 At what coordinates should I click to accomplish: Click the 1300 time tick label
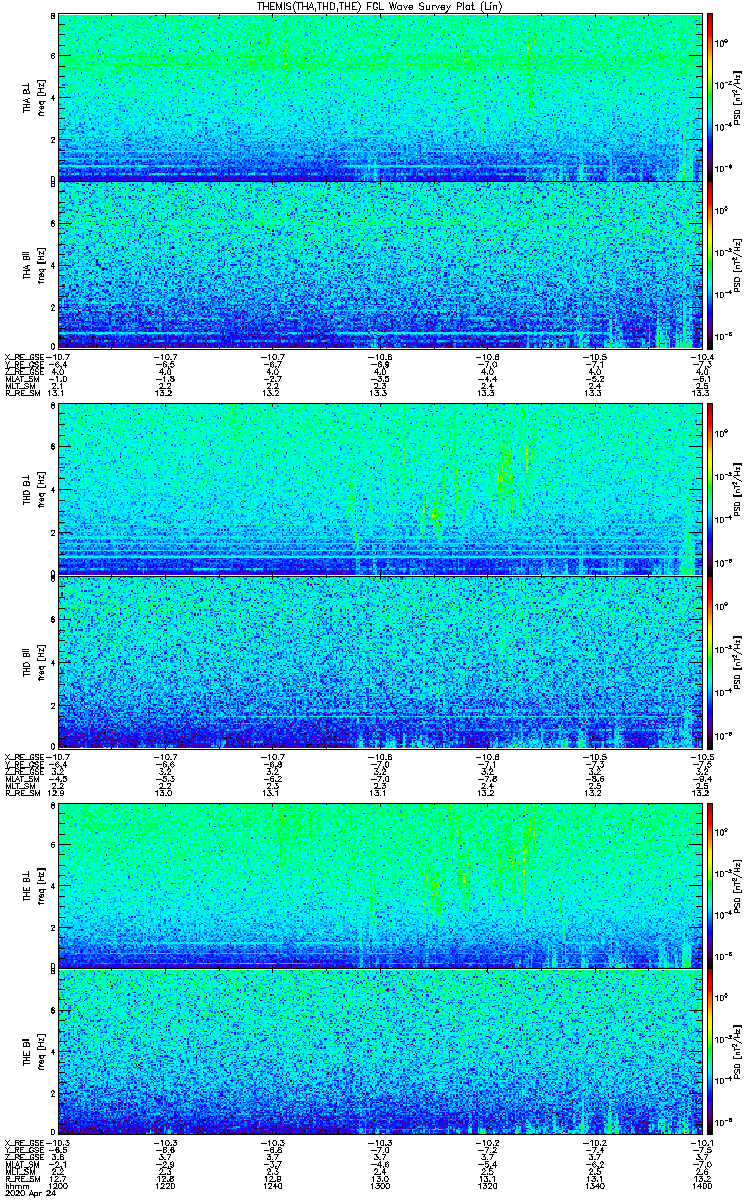(x=379, y=1184)
